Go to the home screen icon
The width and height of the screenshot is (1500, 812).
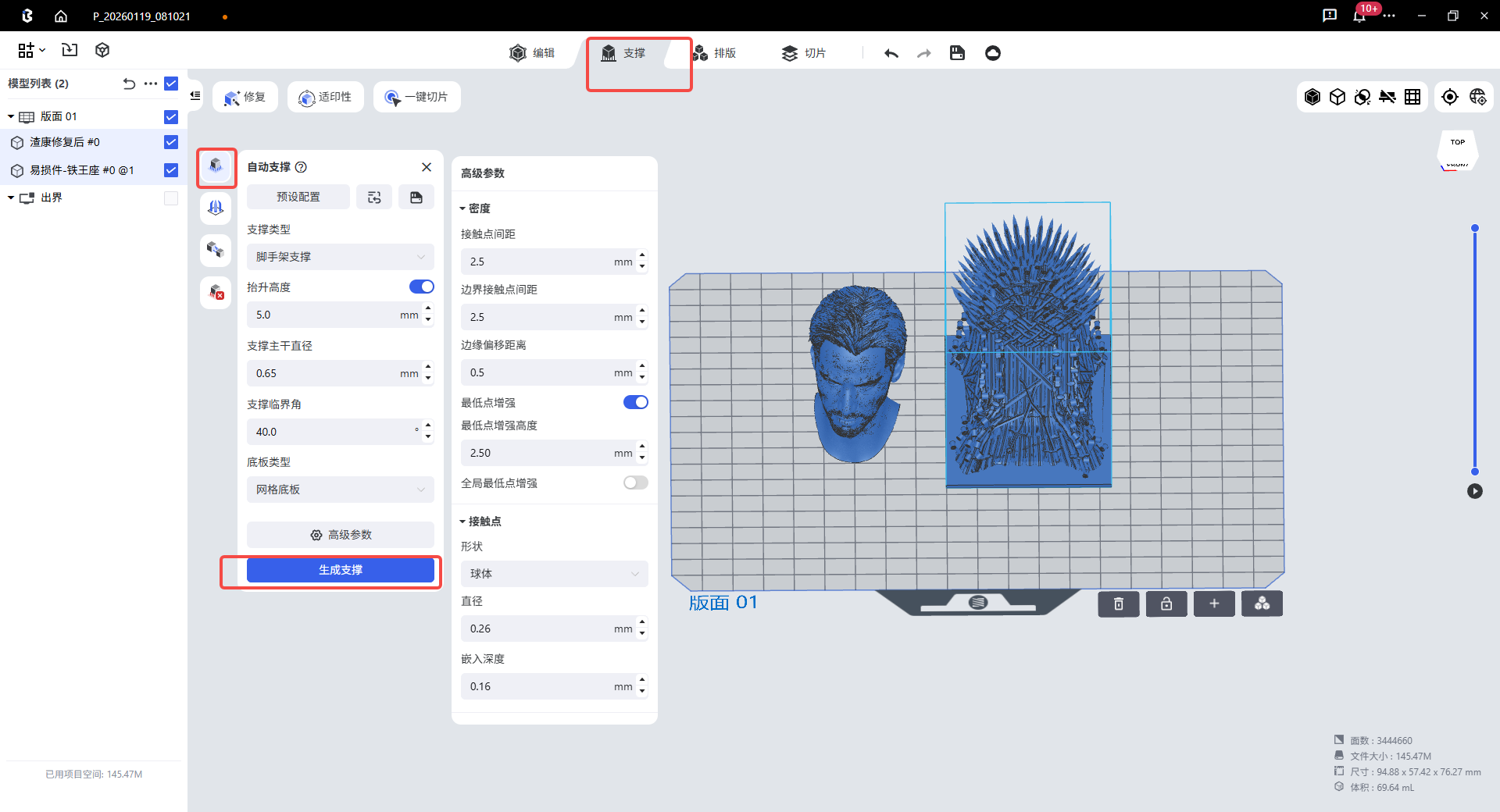coord(61,16)
